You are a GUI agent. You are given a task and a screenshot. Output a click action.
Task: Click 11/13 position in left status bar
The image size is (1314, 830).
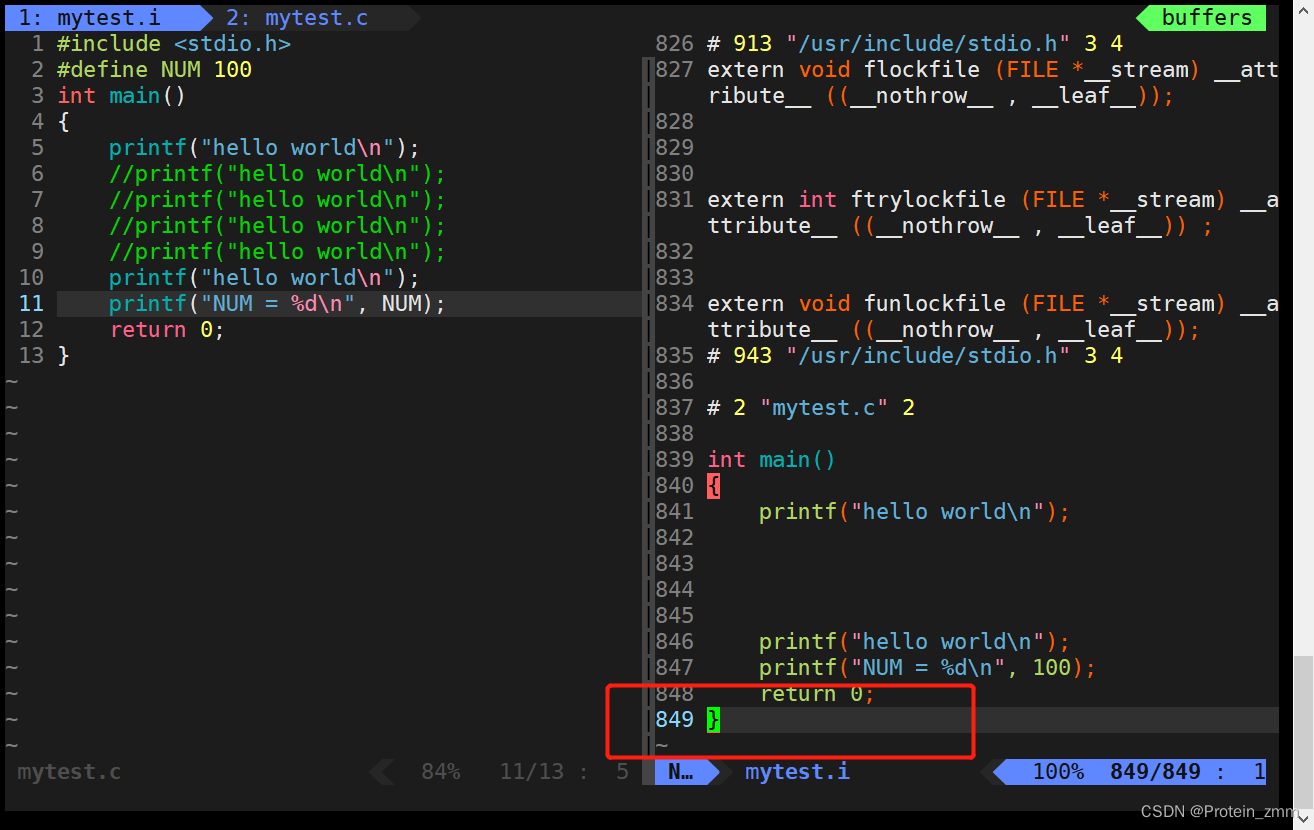pos(532,772)
